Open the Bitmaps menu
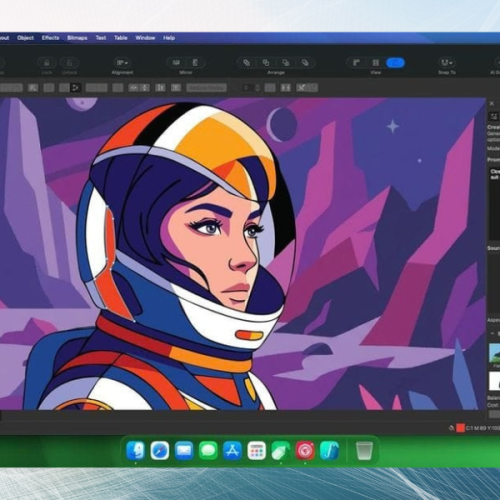Viewport: 500px width, 500px height. (x=77, y=38)
